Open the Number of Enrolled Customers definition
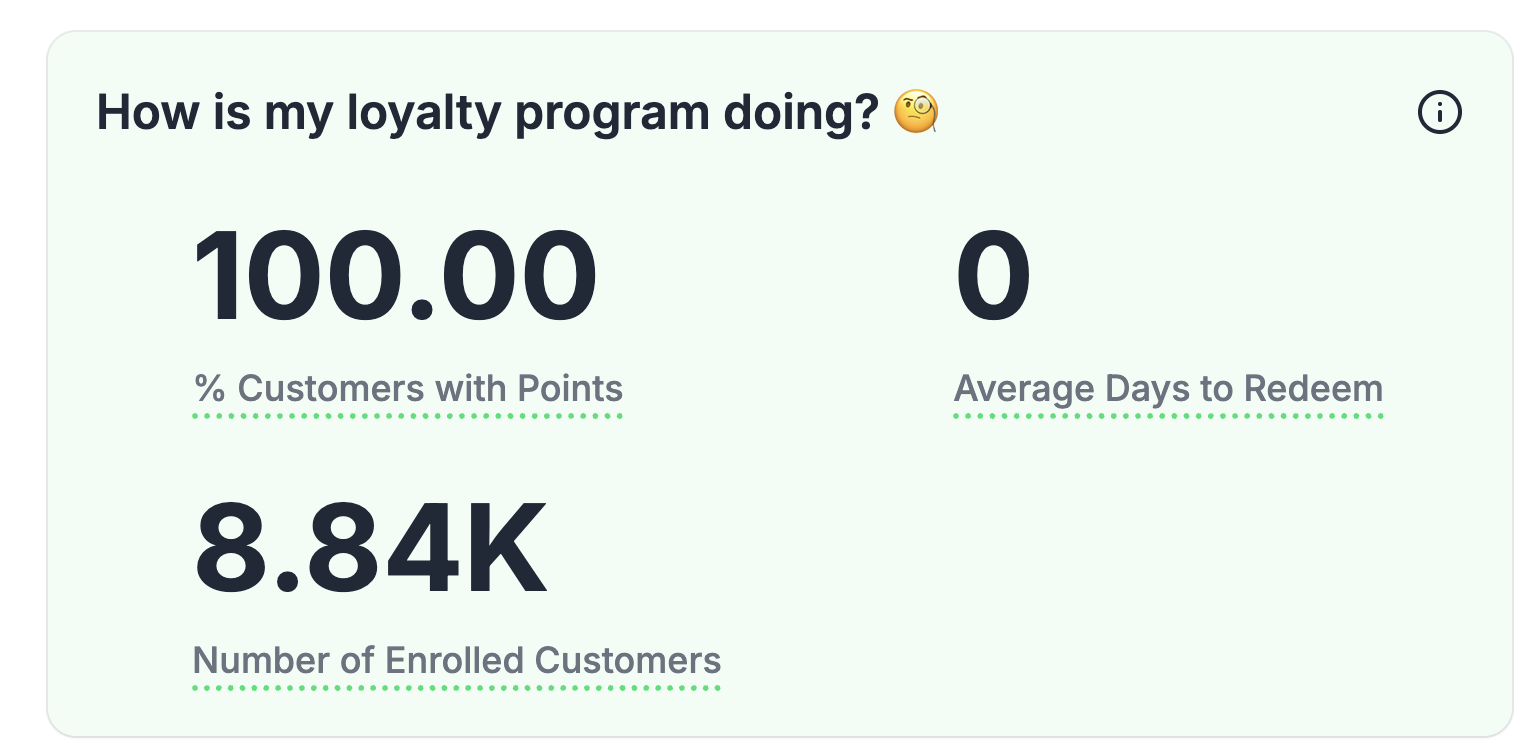Viewport: 1528px width, 756px height. pos(457,661)
